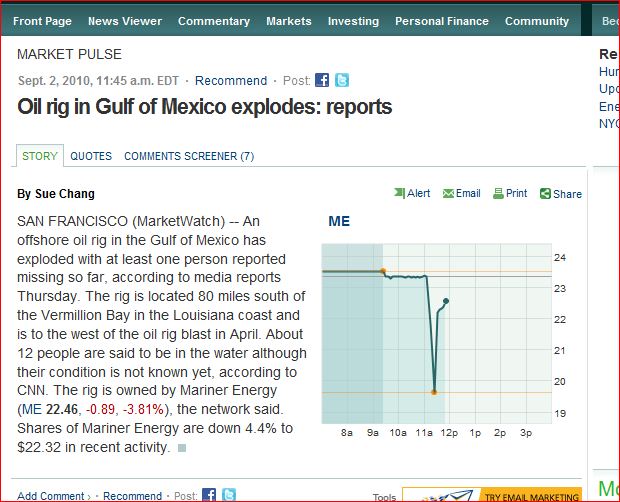620x502 pixels.
Task: Open the ME ticker link in the article text
Action: (32, 409)
